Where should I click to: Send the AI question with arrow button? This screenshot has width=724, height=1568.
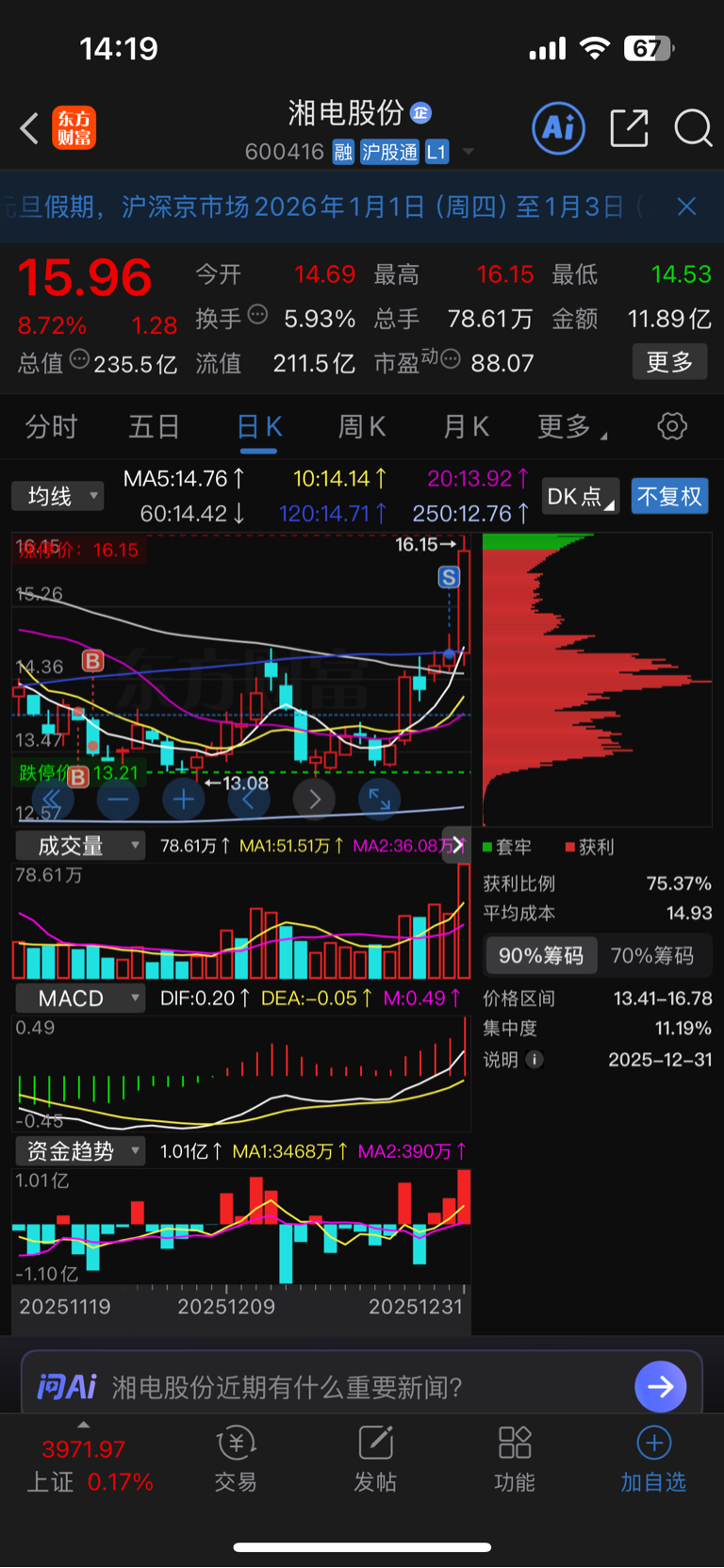[x=661, y=1387]
